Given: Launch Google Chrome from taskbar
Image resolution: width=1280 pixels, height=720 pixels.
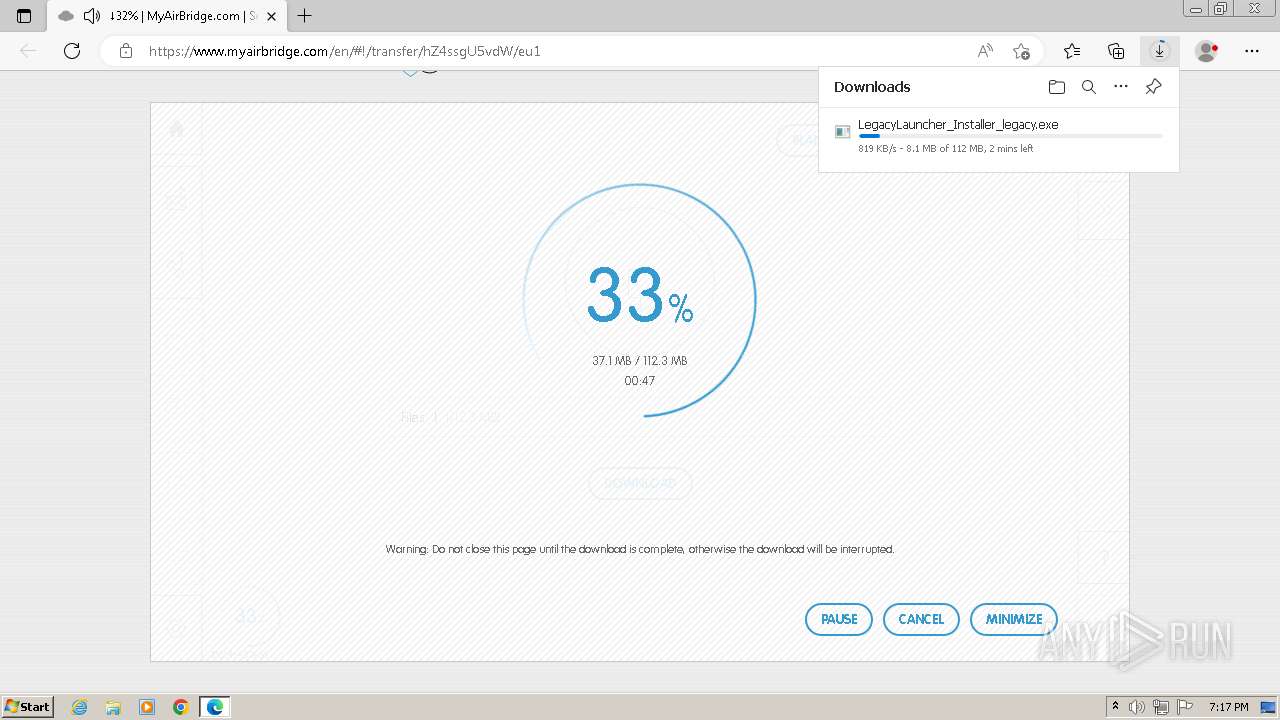Looking at the screenshot, I should pos(181,707).
